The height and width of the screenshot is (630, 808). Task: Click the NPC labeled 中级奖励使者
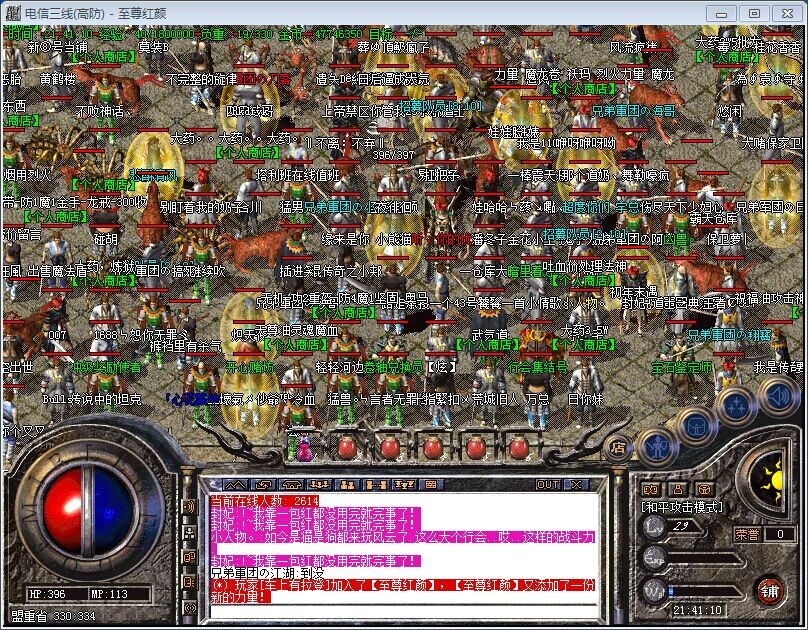coord(107,367)
